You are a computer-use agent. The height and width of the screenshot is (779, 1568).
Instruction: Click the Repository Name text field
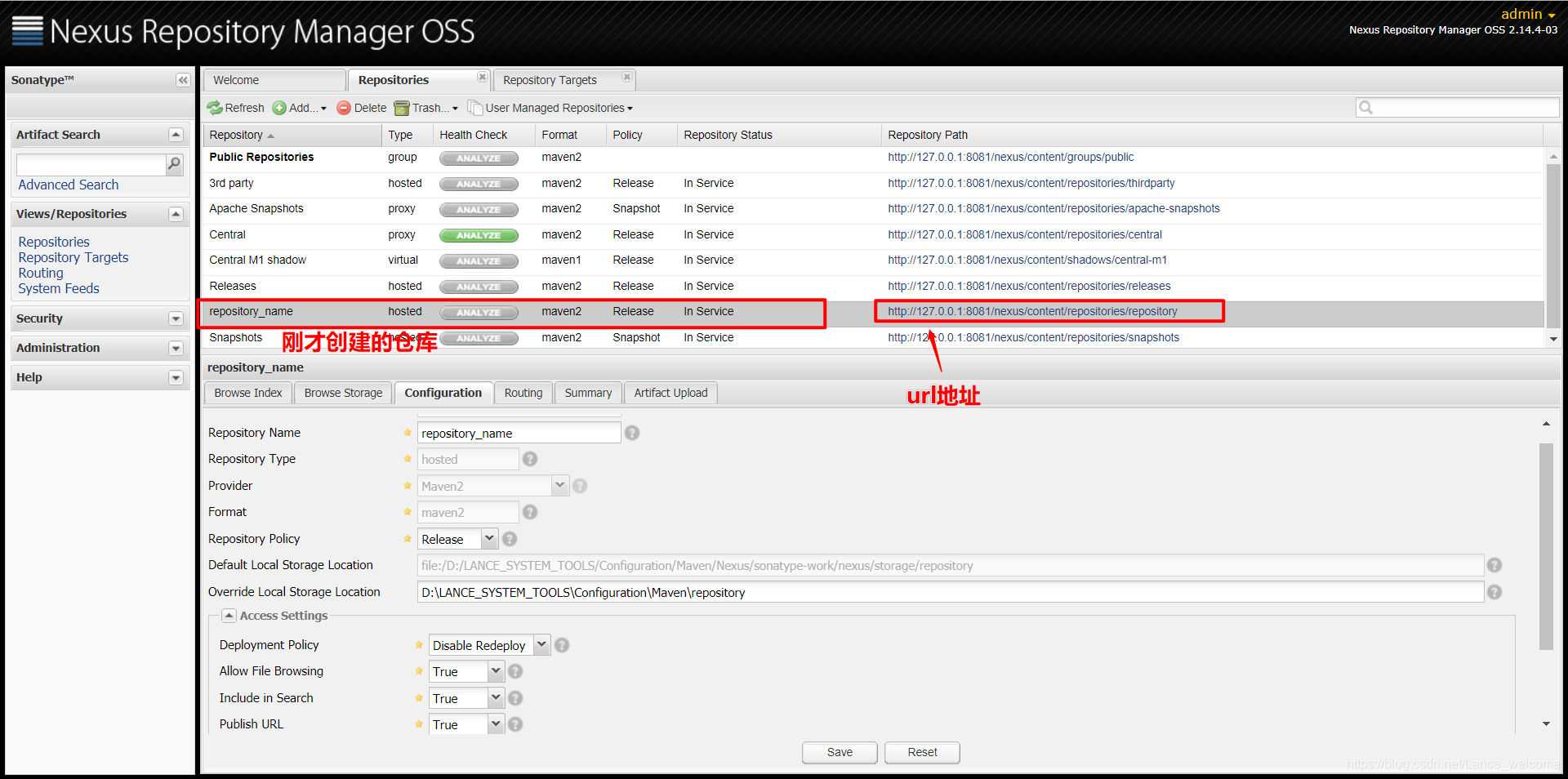point(519,433)
